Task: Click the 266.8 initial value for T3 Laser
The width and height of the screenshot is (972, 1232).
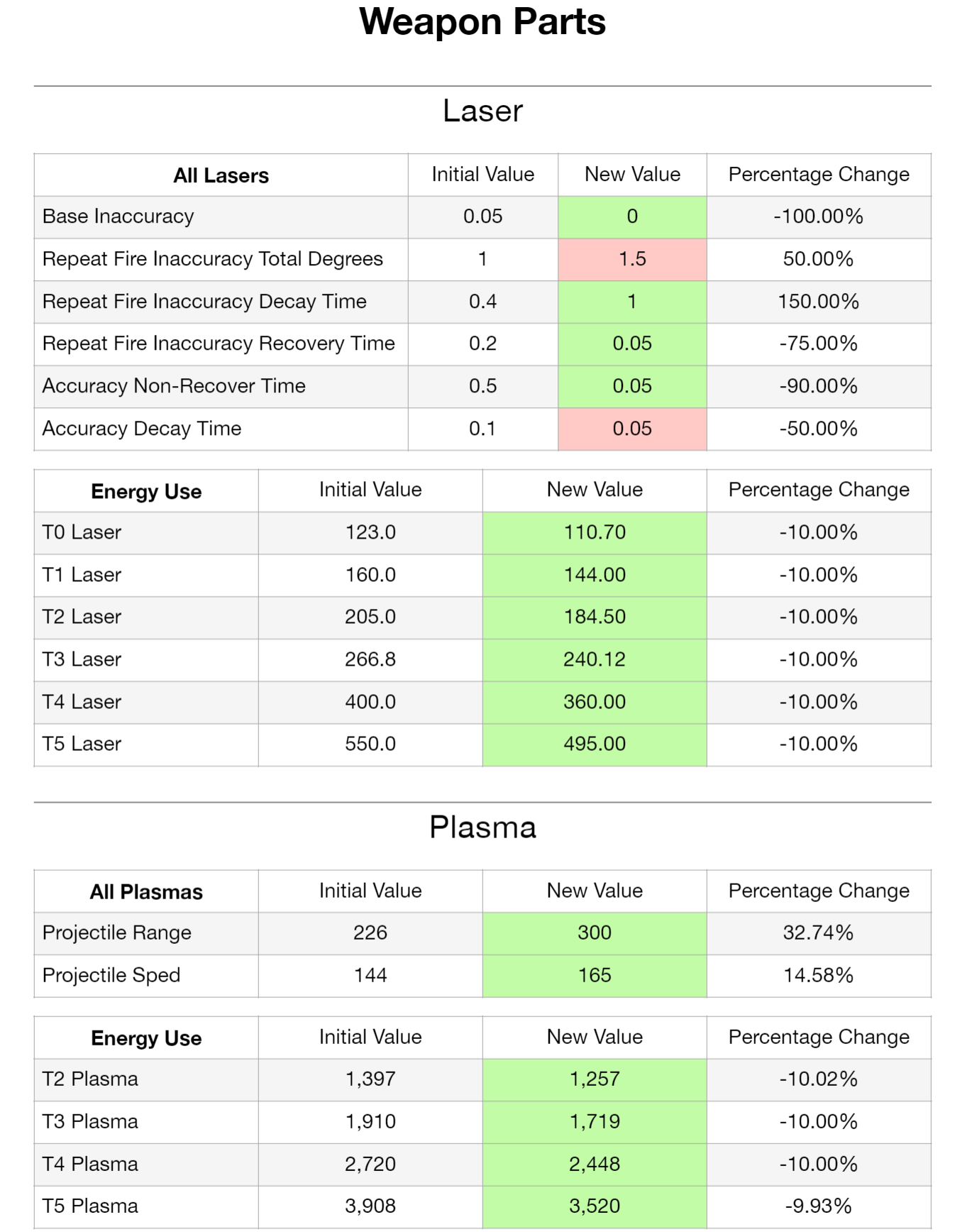Action: 370,659
